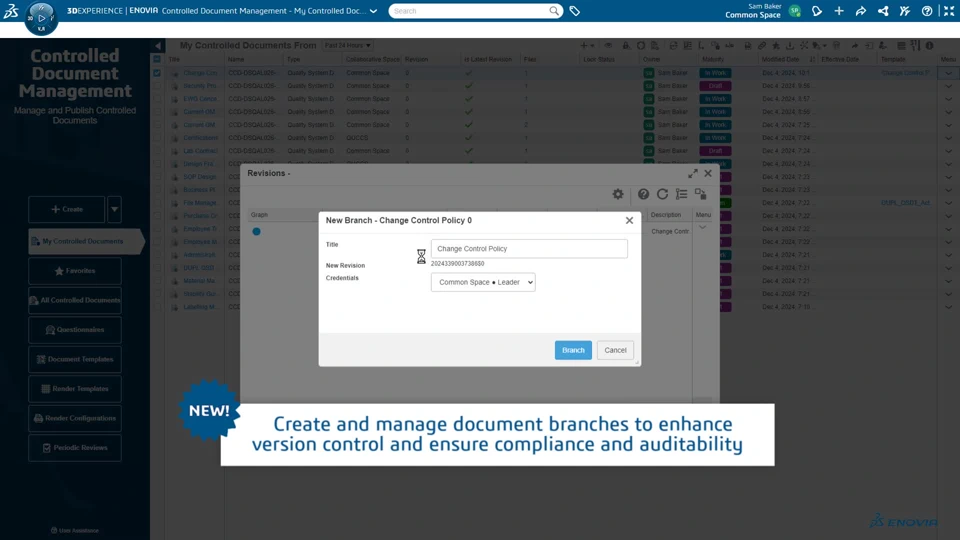Open Questionnaires in sidebar
The width and height of the screenshot is (960, 540).
pyautogui.click(x=75, y=330)
